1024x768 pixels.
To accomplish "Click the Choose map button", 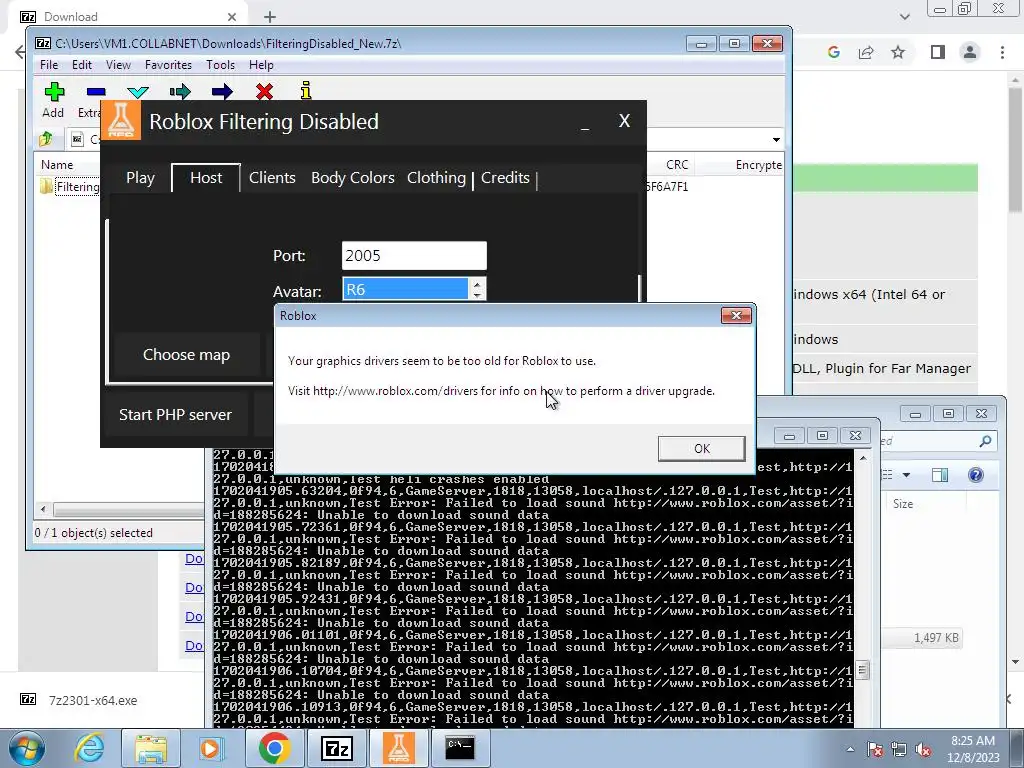I will 187,355.
